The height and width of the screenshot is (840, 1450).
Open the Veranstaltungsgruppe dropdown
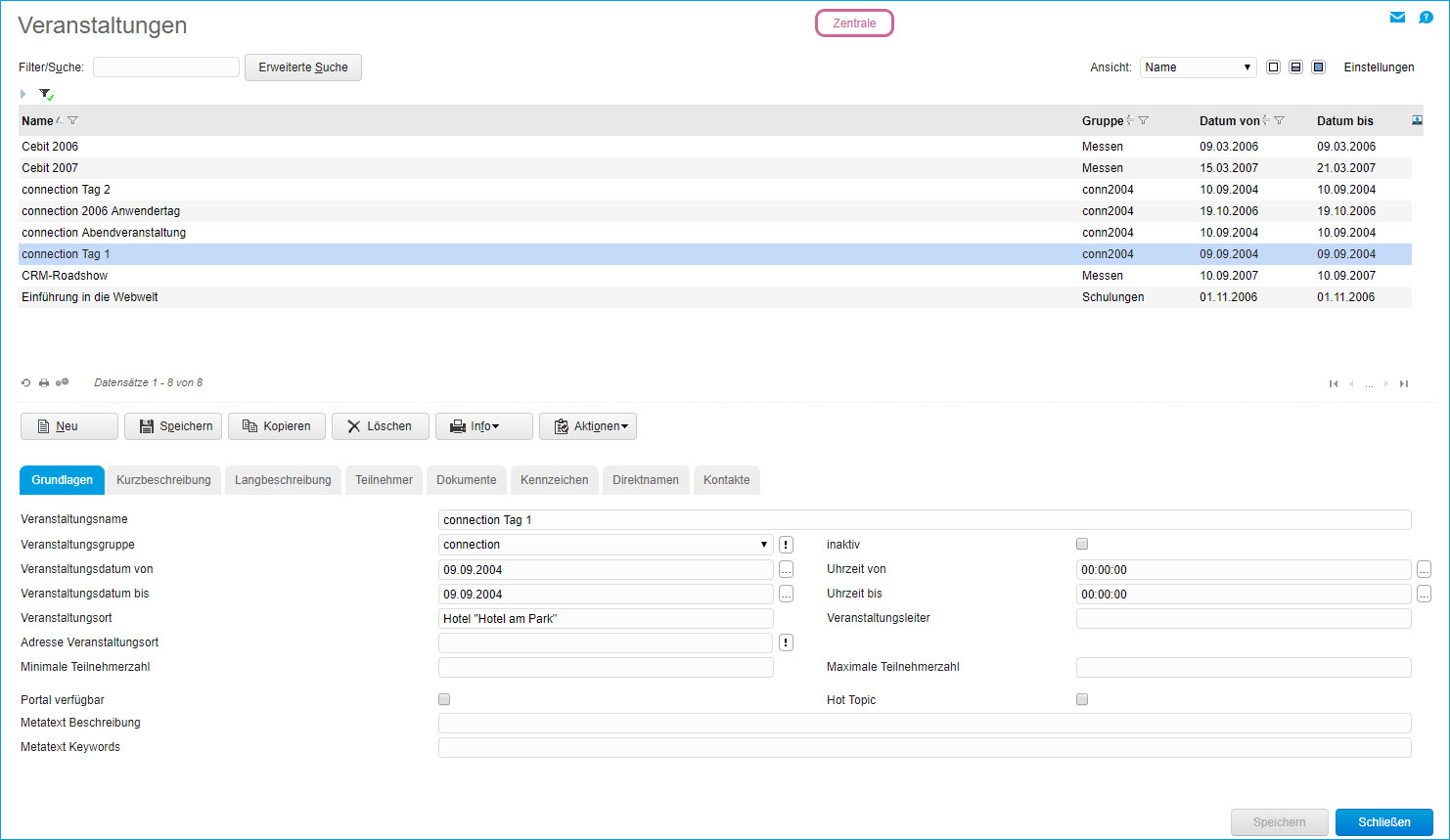(x=606, y=545)
